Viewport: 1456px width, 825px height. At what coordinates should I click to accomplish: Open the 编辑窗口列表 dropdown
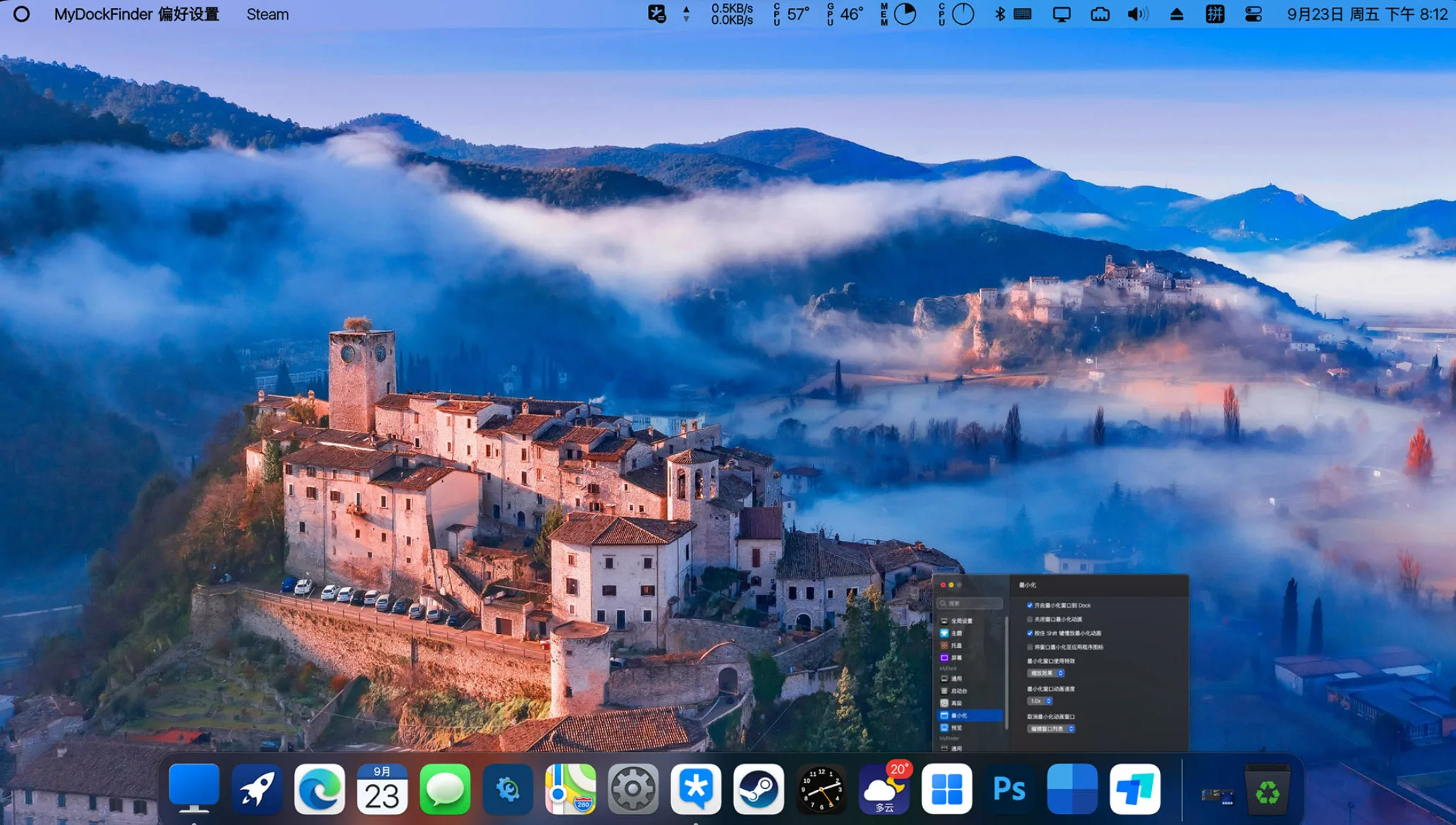(1051, 729)
